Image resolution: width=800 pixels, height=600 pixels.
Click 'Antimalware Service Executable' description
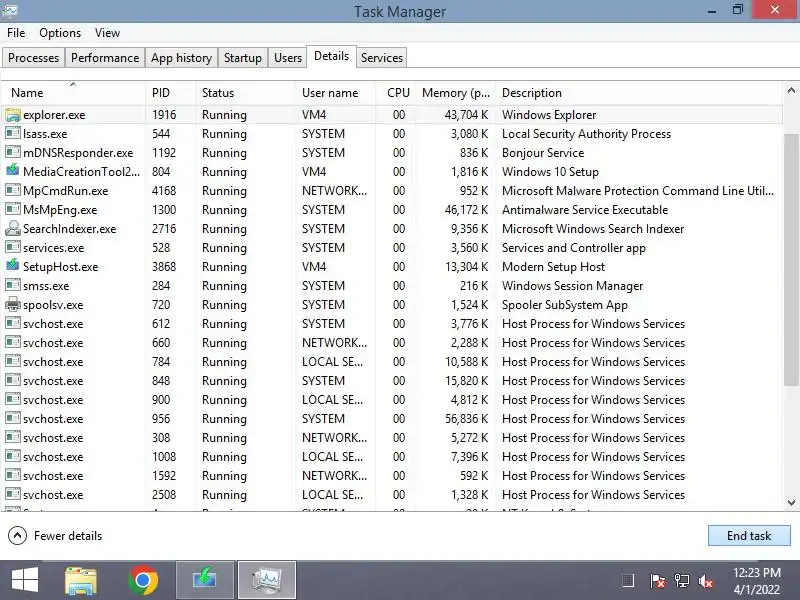click(585, 210)
